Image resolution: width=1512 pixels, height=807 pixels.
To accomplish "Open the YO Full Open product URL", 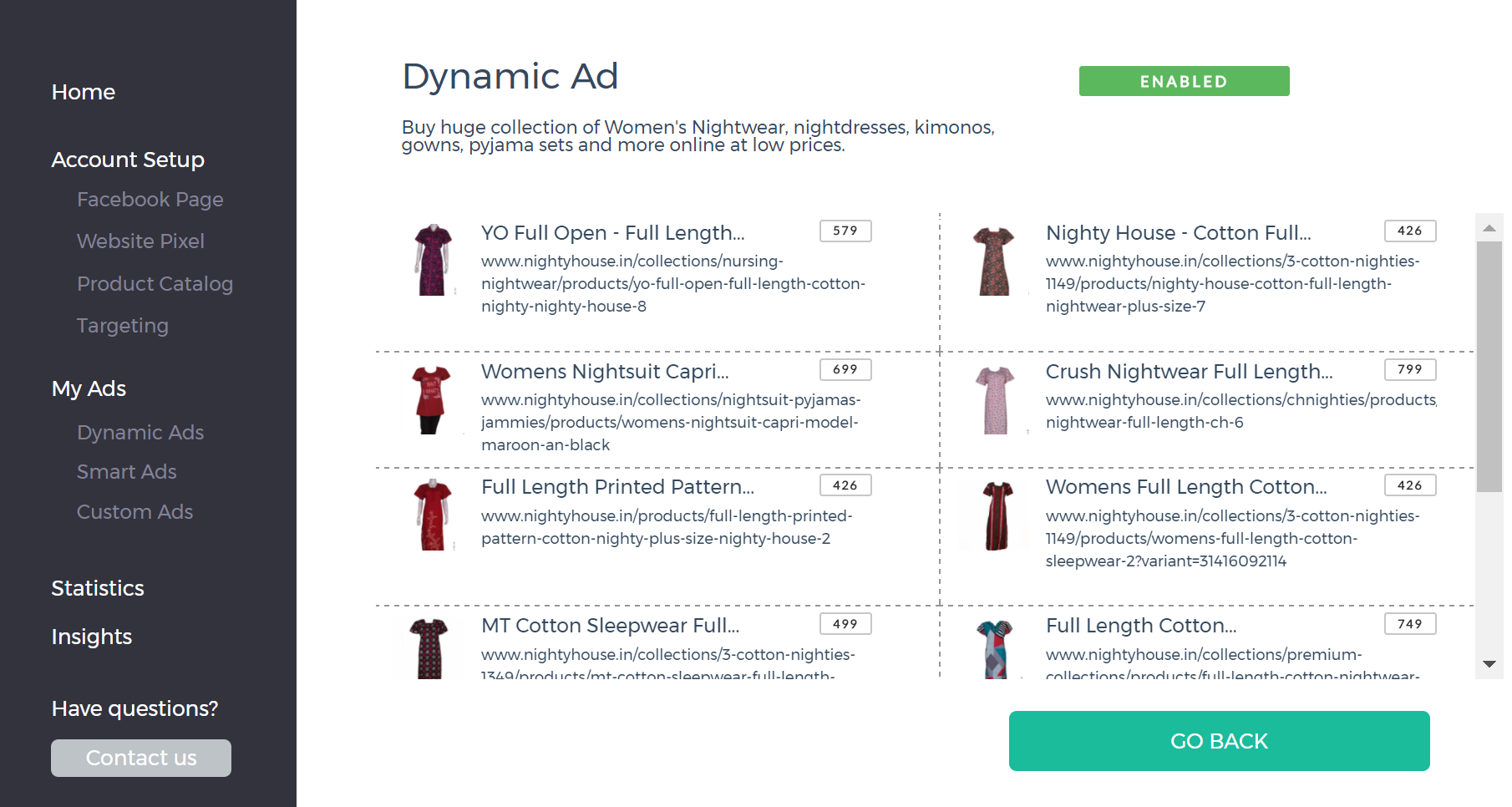I will click(672, 284).
